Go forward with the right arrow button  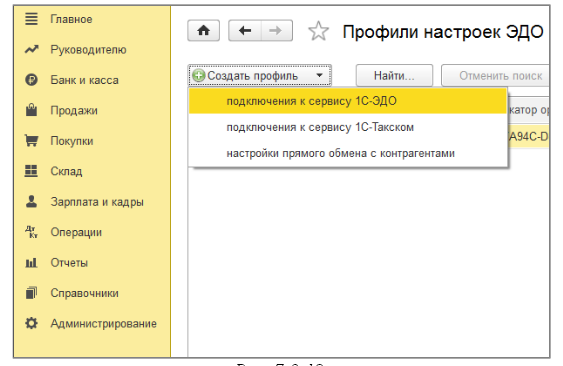tap(276, 31)
